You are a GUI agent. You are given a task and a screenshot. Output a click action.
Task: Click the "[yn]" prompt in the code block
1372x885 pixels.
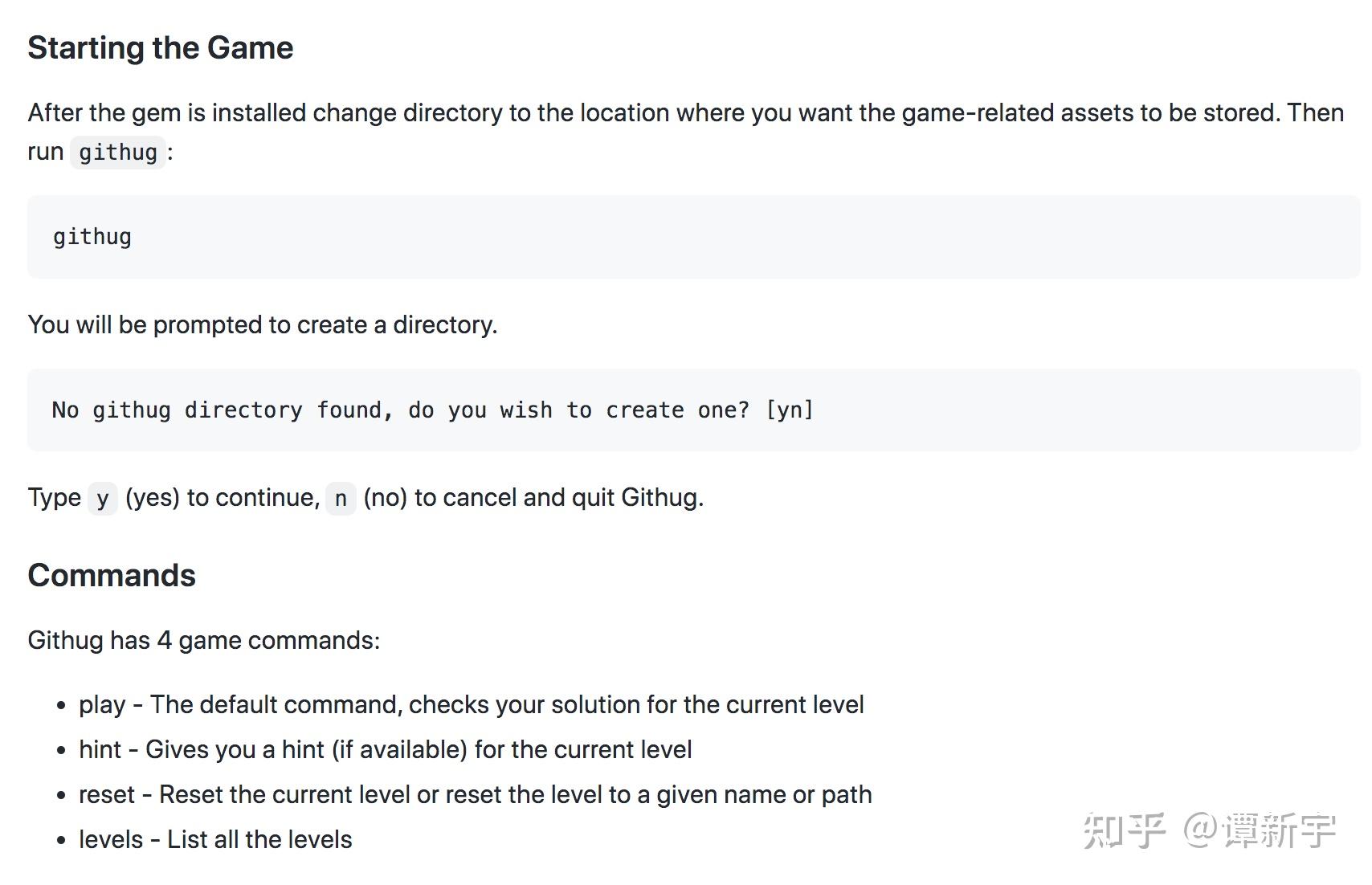tap(790, 410)
